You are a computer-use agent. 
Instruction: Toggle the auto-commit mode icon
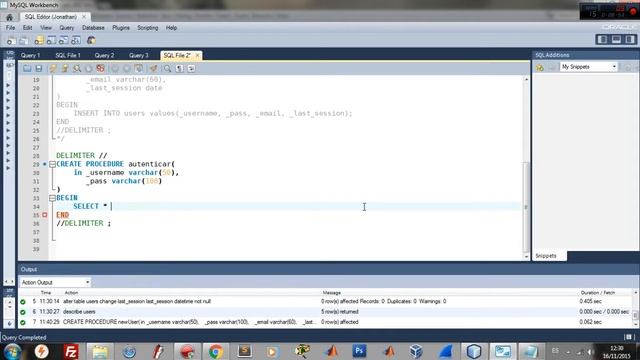(139, 69)
